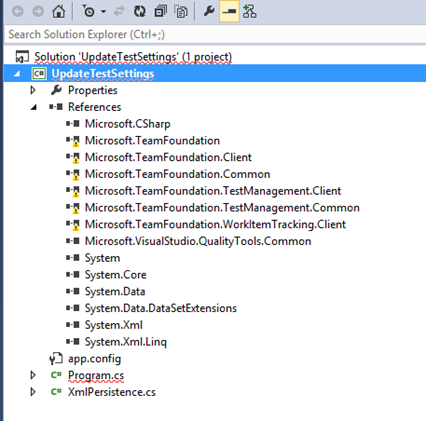Click the C# file icon beside Program.cs

56,375
